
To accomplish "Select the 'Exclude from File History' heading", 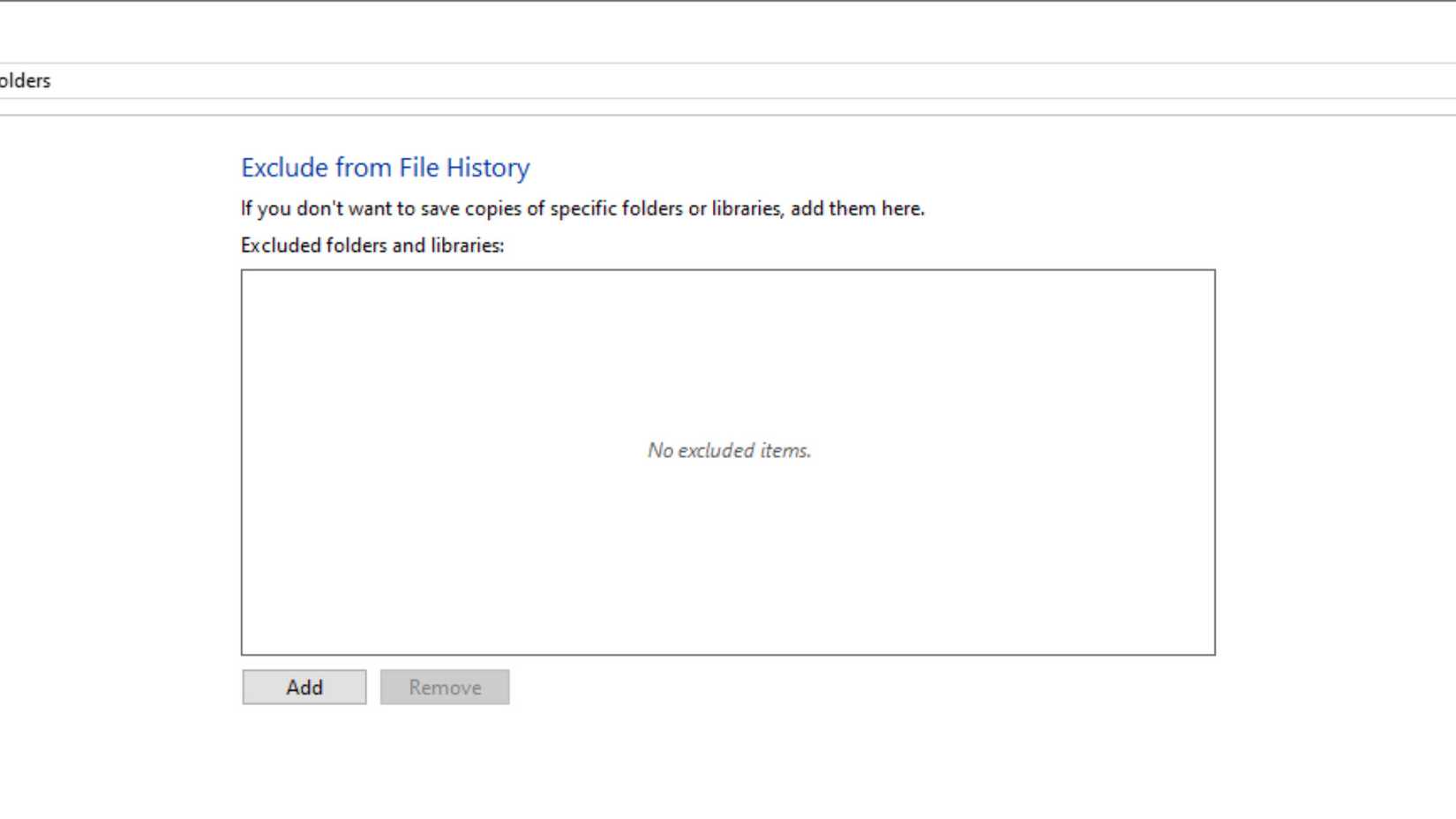I will click(x=386, y=167).
